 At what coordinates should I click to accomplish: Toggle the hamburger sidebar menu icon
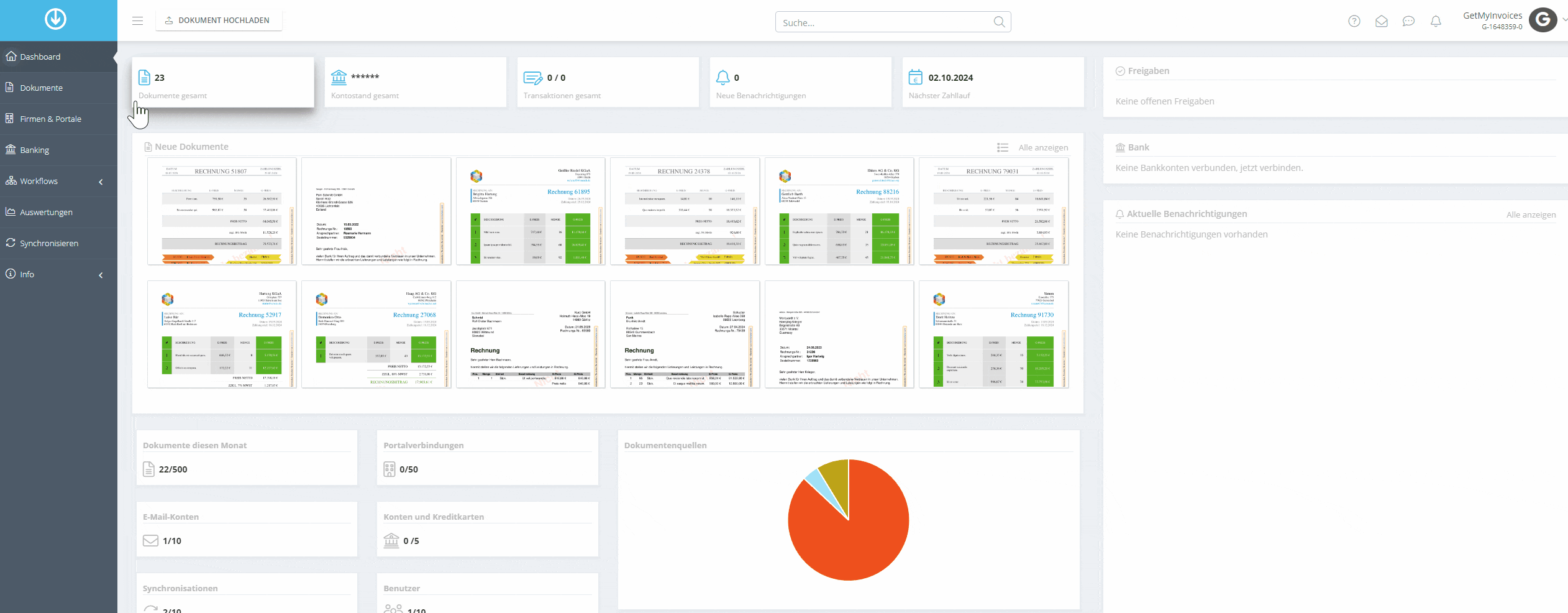tap(138, 21)
